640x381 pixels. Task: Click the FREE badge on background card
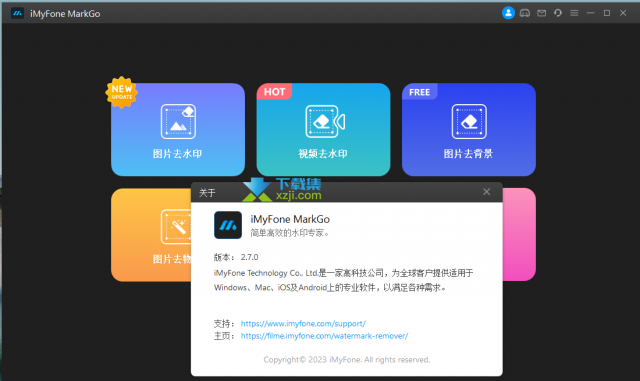[420, 92]
